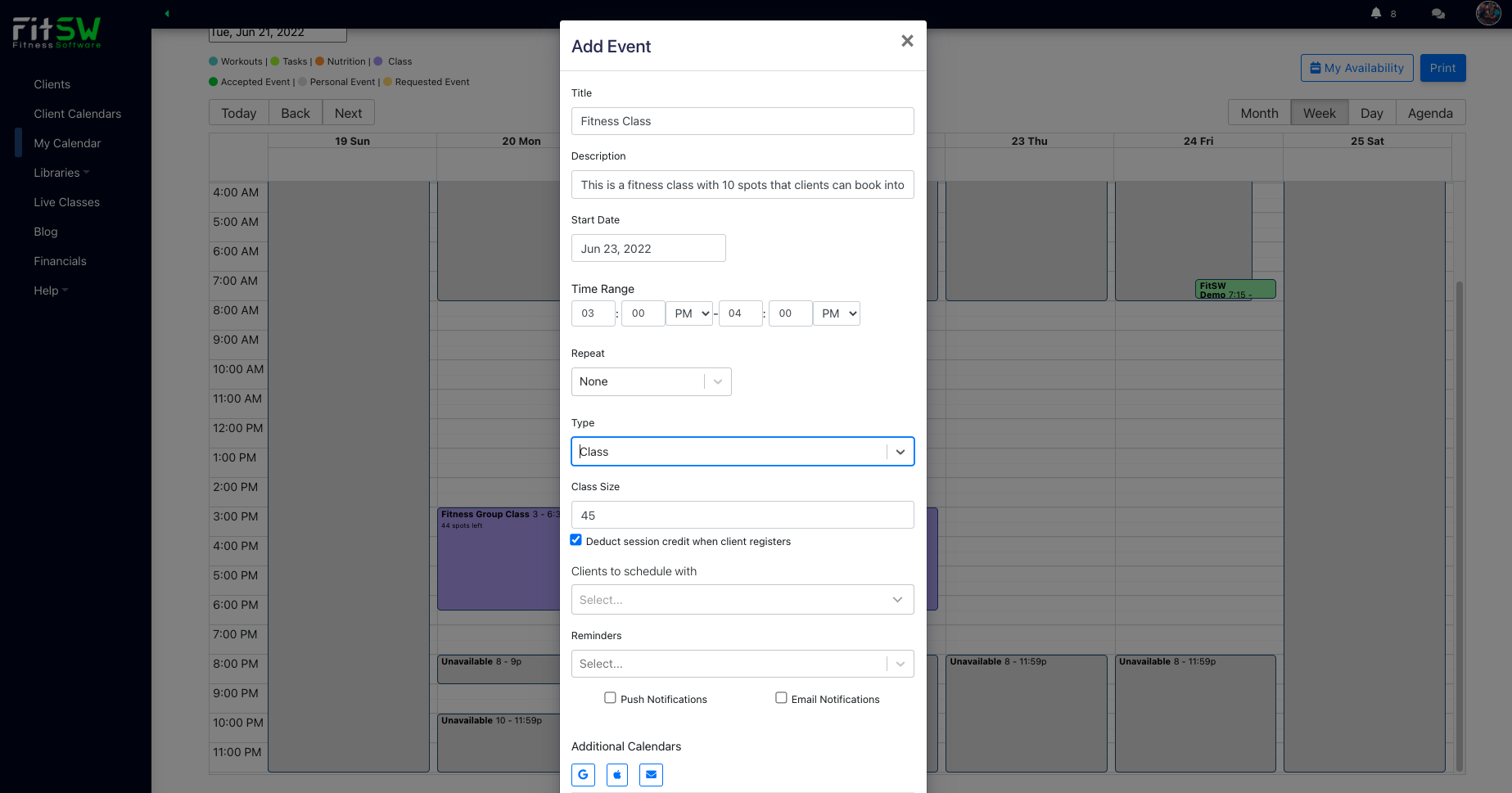Click the Start Date field
Screen dimensions: 1512x793
(x=648, y=248)
